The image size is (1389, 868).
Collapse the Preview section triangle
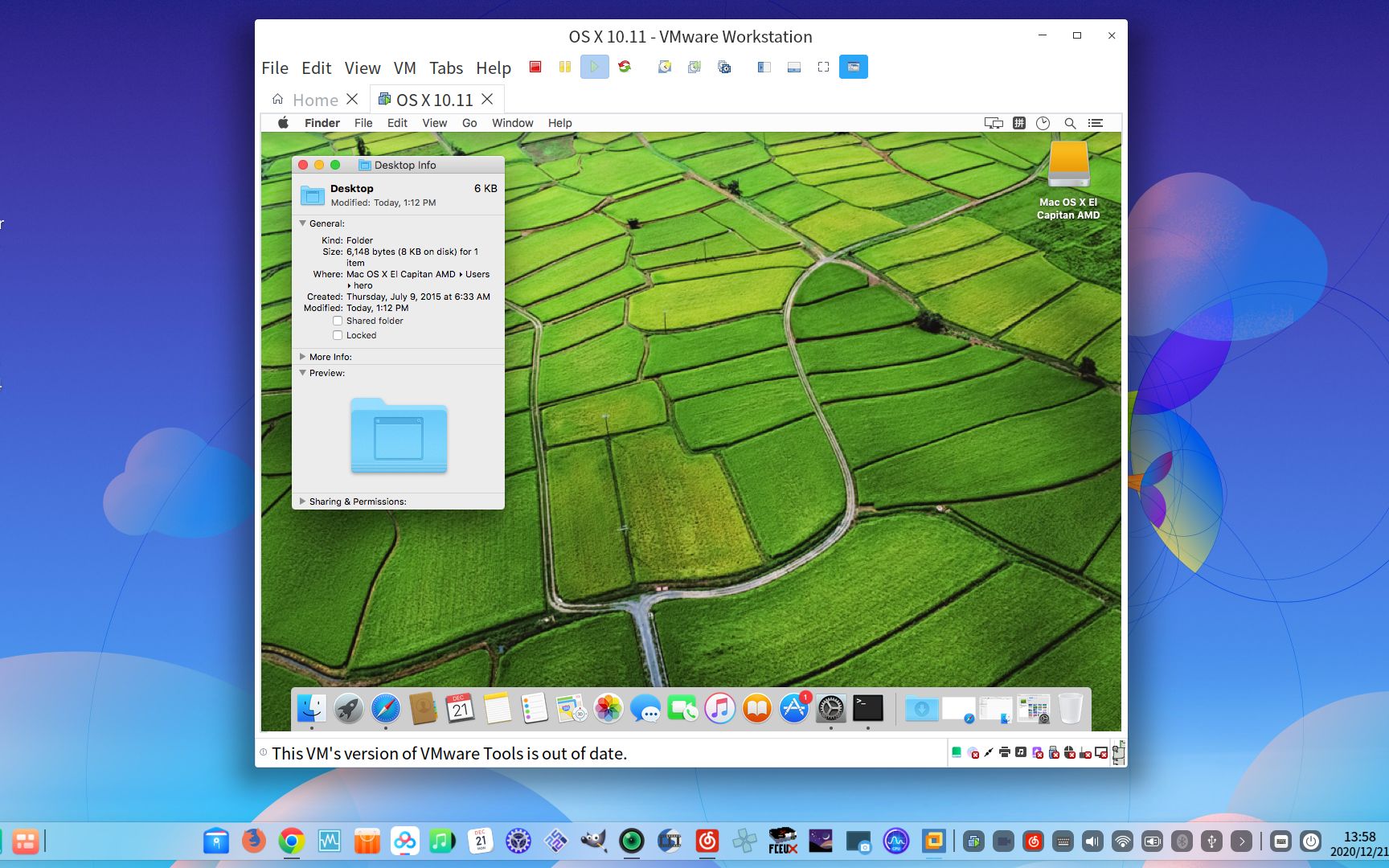click(303, 373)
